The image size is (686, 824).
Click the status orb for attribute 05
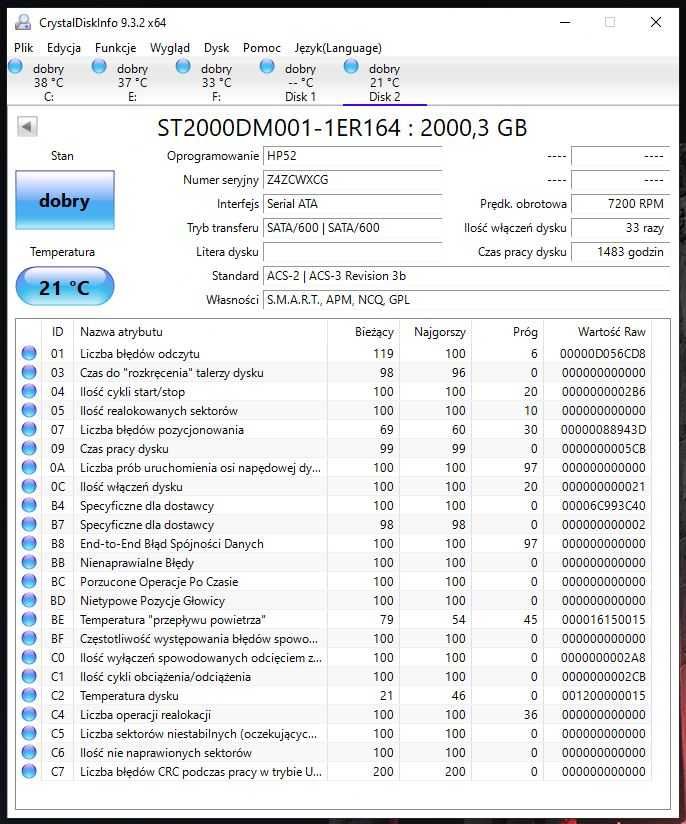[29, 410]
